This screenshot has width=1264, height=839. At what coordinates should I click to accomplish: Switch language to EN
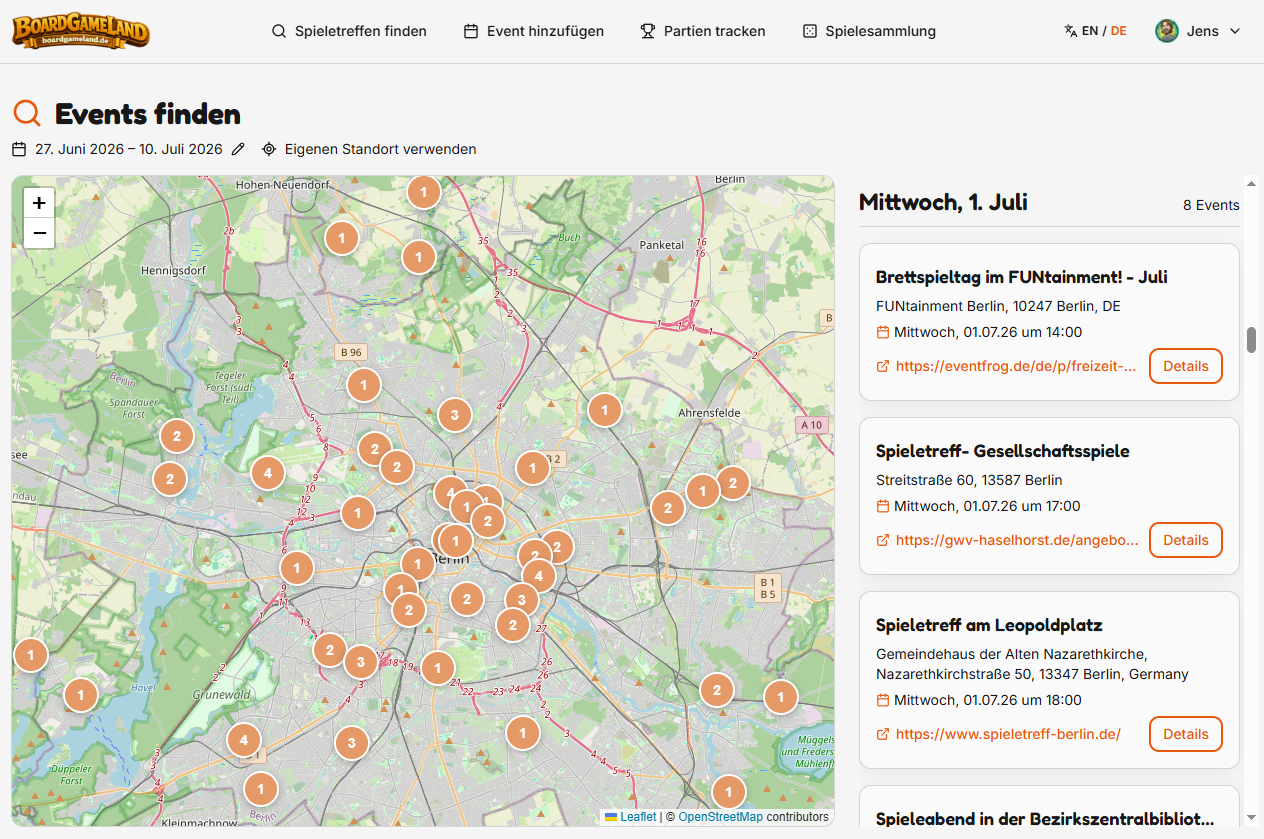[1090, 31]
